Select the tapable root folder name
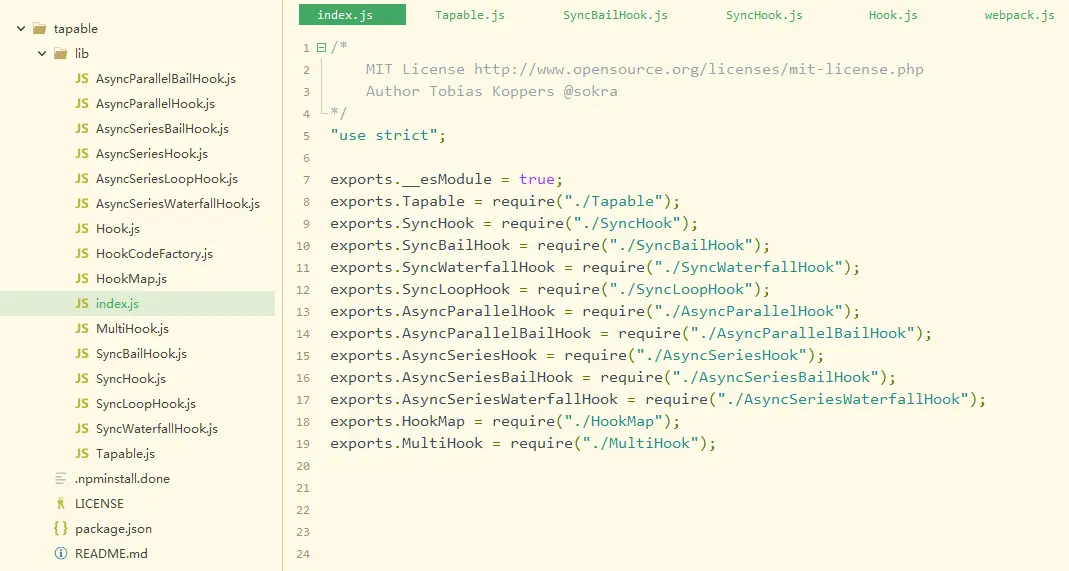The image size is (1069, 571). pyautogui.click(x=76, y=29)
